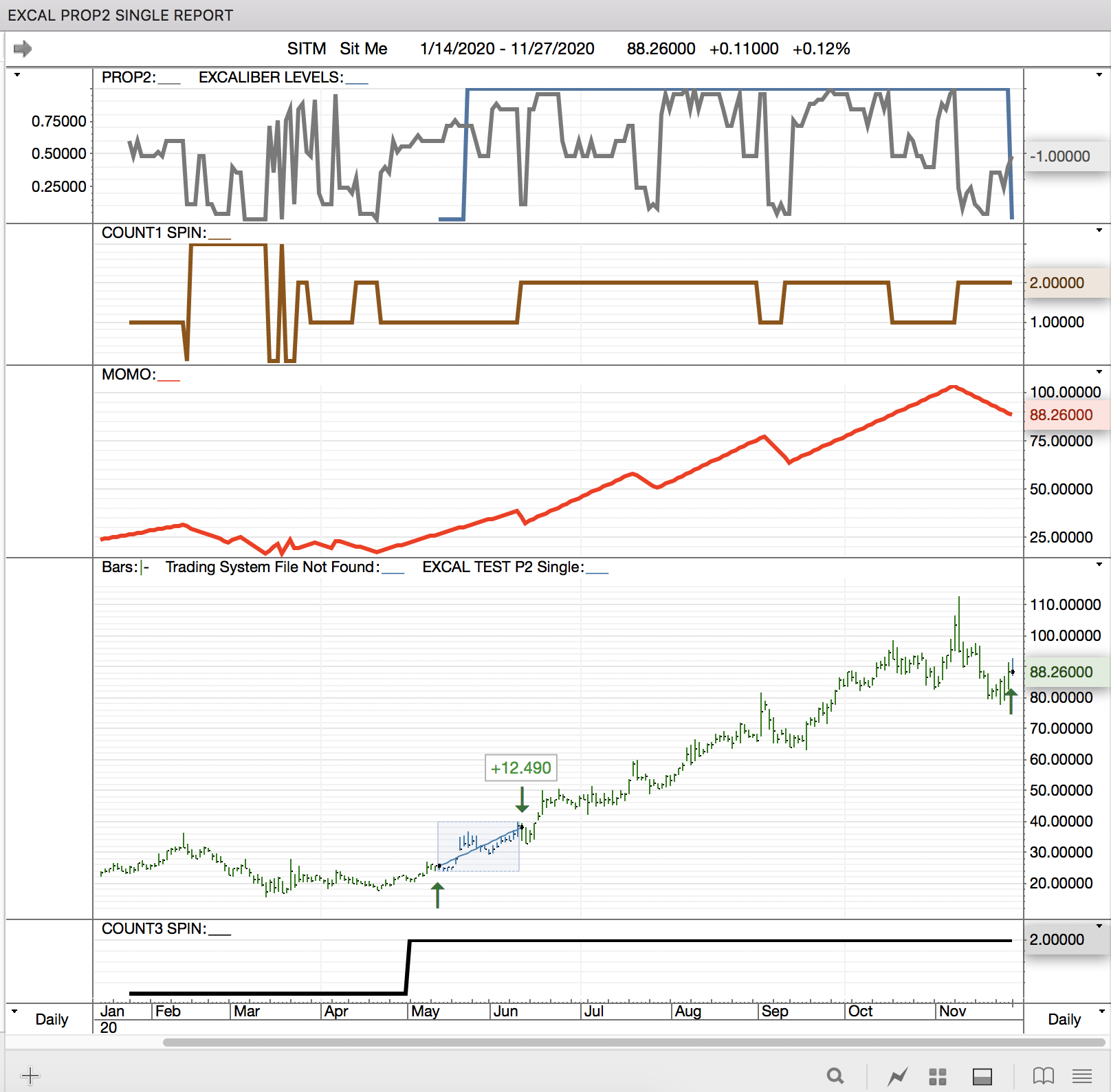Click the COUNT3 SPIN black legend swatch
The width and height of the screenshot is (1111, 1092).
click(x=220, y=934)
